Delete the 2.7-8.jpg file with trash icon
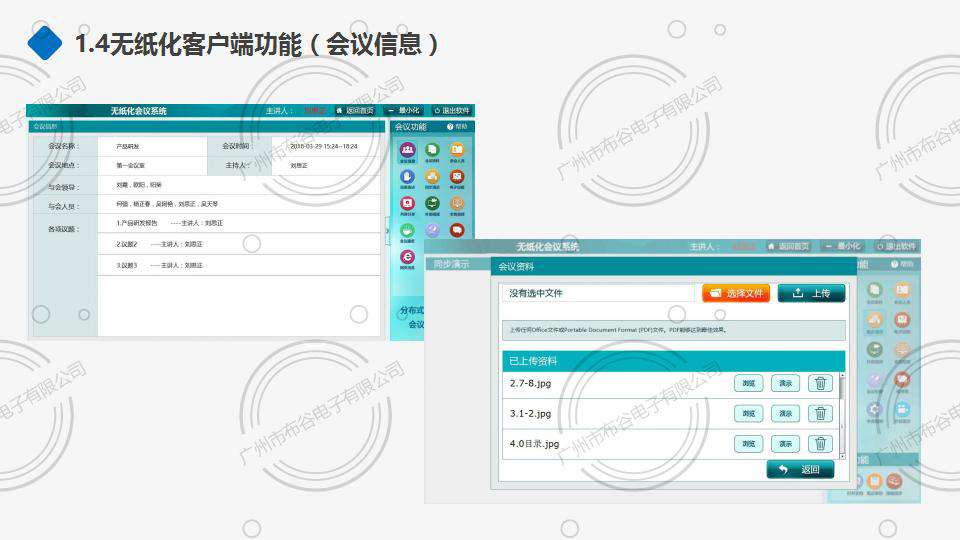This screenshot has height=540, width=960. pyautogui.click(x=820, y=383)
